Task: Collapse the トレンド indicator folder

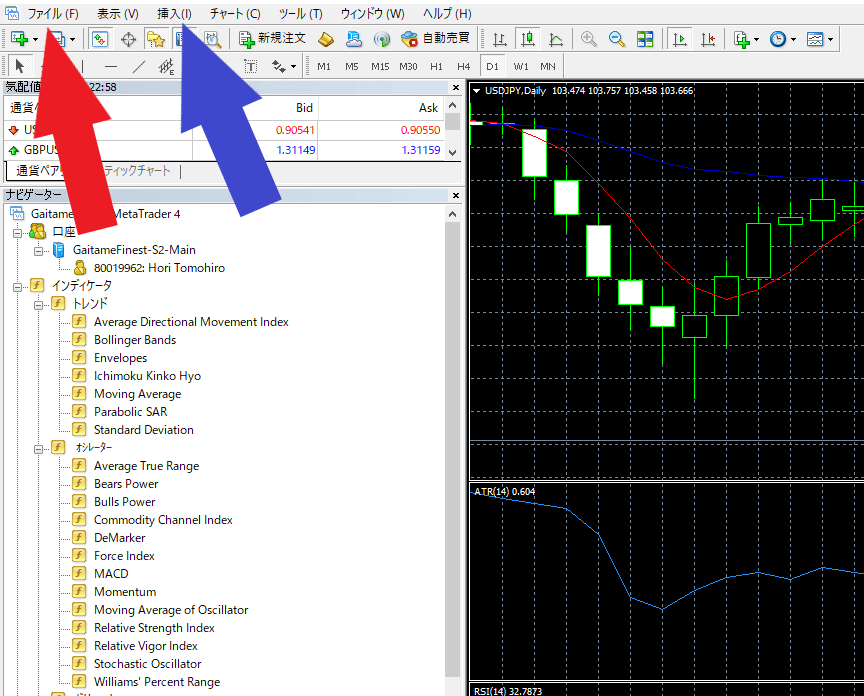Action: [38, 305]
